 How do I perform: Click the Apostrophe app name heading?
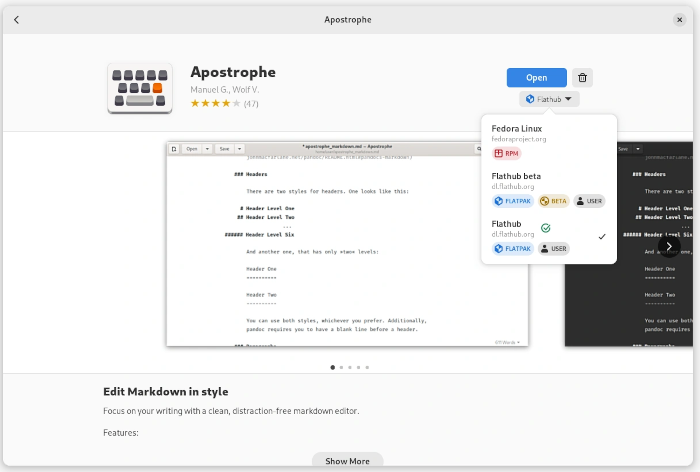233,72
